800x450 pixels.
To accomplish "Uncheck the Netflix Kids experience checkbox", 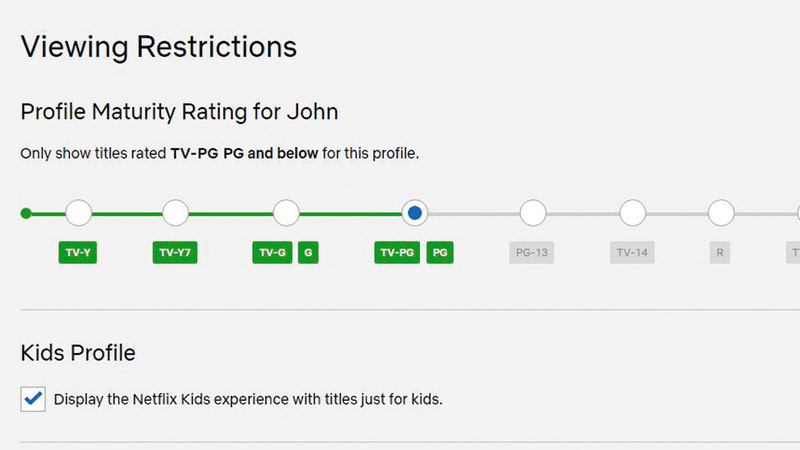I will coord(33,399).
